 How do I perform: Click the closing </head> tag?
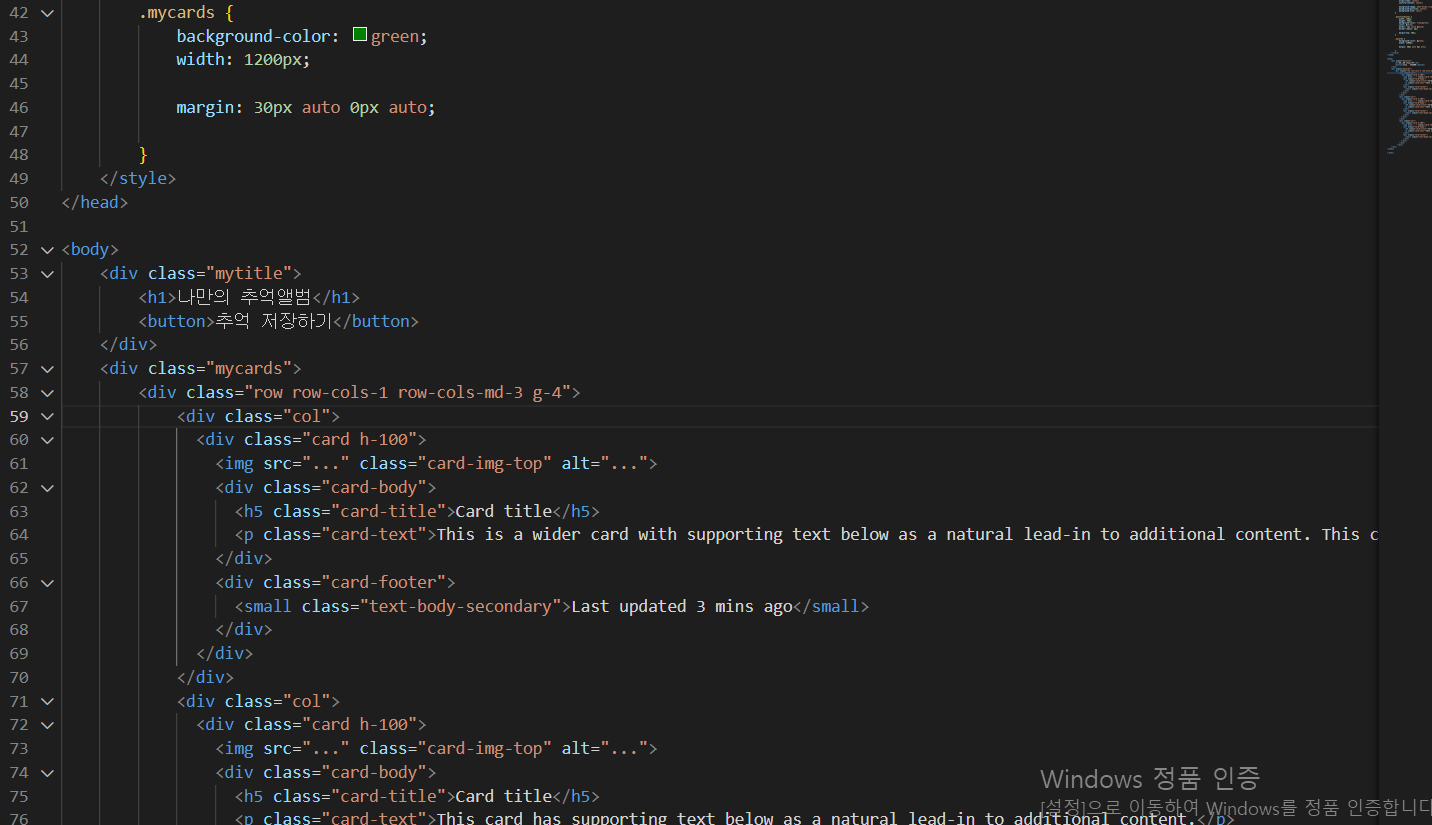pyautogui.click(x=95, y=202)
